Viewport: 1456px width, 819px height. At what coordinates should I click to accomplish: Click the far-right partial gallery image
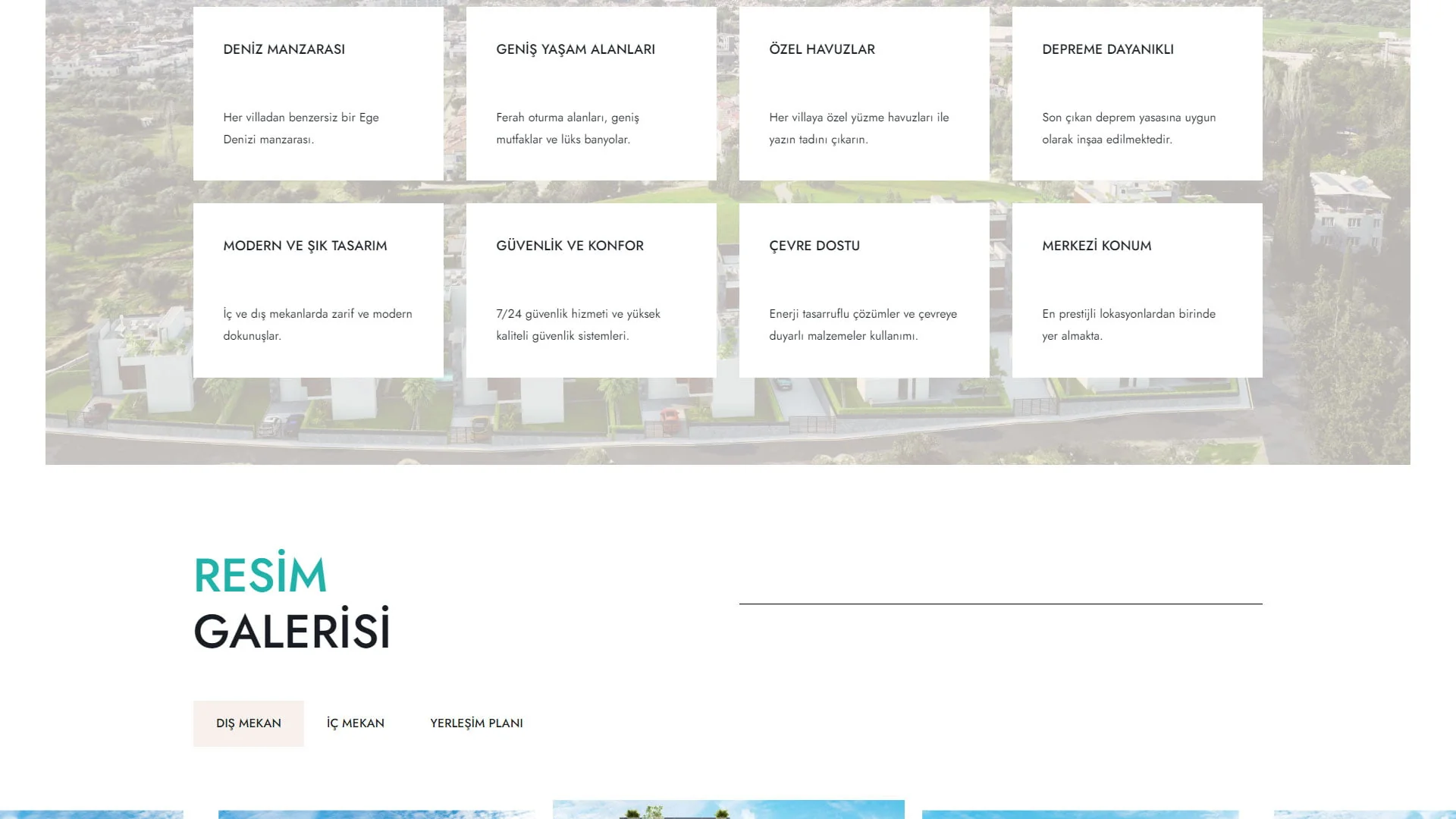[x=1365, y=814]
